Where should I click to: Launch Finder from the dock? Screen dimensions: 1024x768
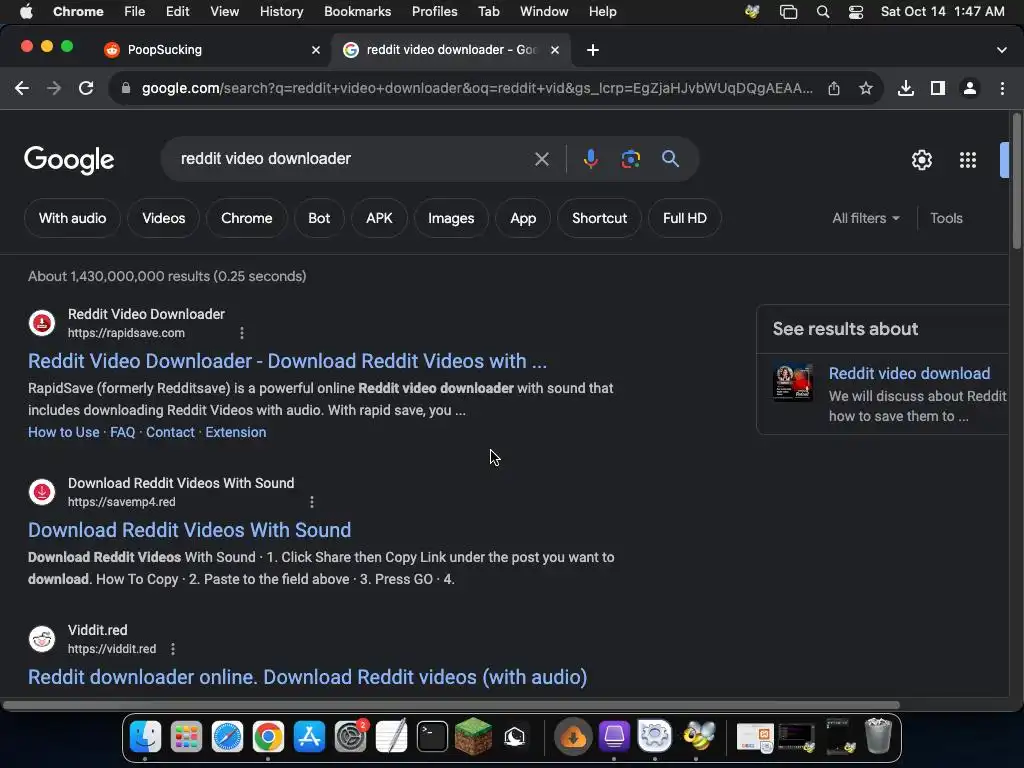[145, 737]
